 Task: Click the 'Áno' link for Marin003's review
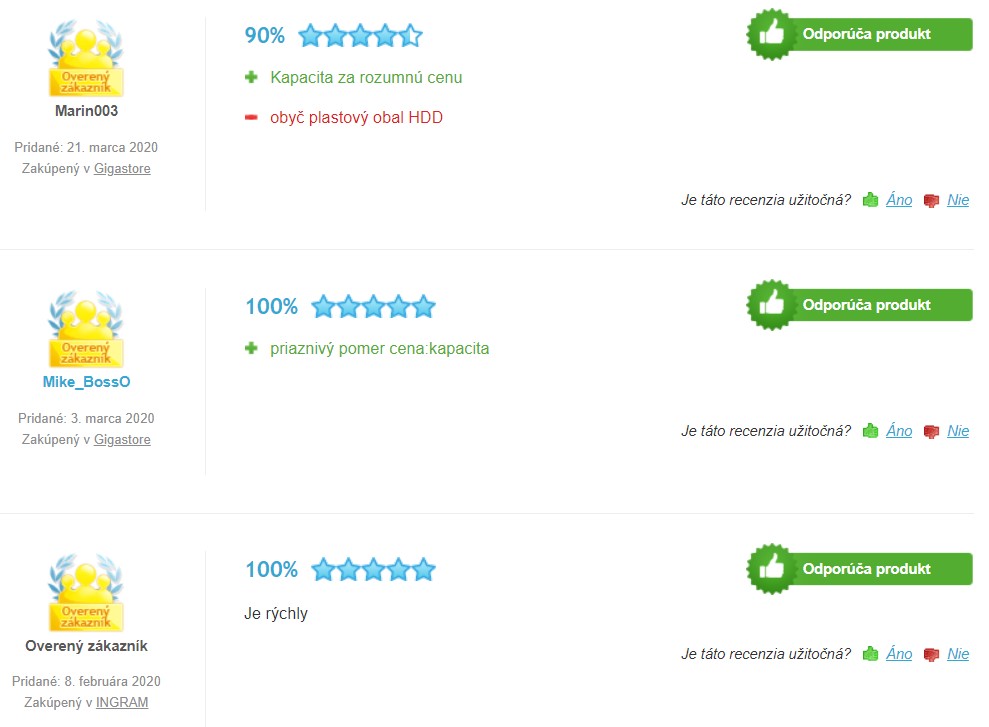point(899,200)
